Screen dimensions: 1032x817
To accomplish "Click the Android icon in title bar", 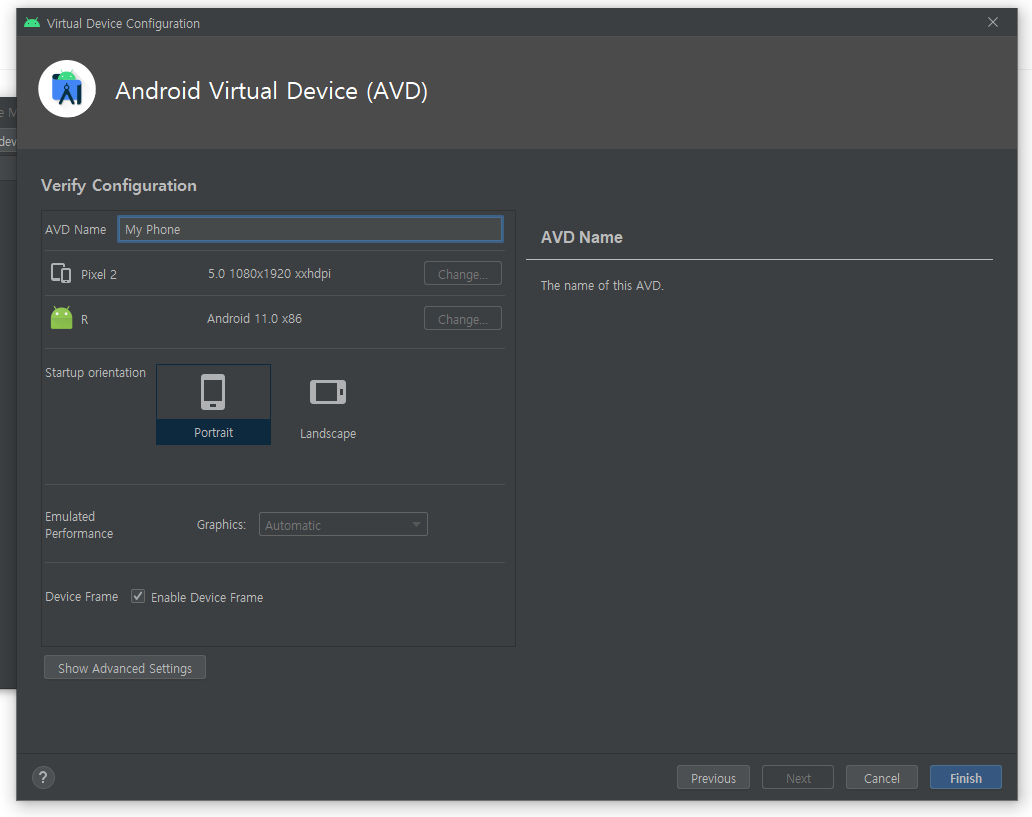I will point(32,23).
